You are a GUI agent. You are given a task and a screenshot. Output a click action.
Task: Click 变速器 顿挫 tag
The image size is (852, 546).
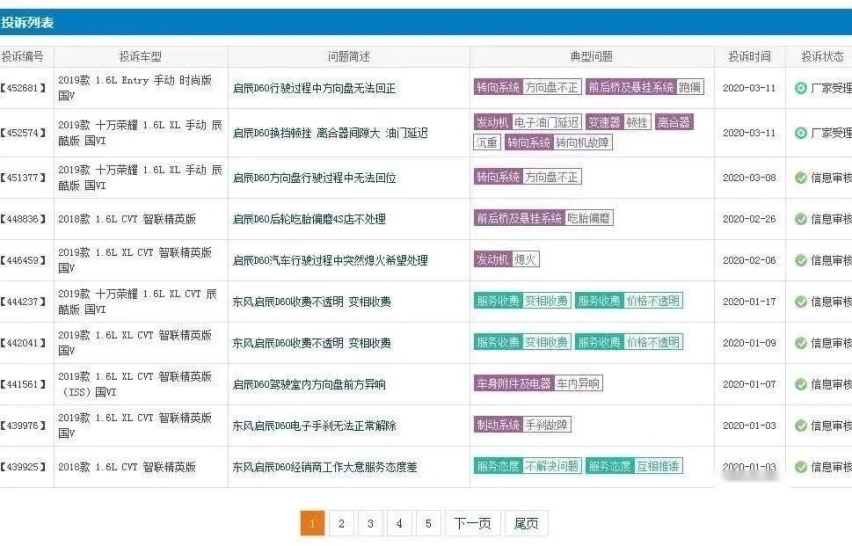[x=618, y=122]
